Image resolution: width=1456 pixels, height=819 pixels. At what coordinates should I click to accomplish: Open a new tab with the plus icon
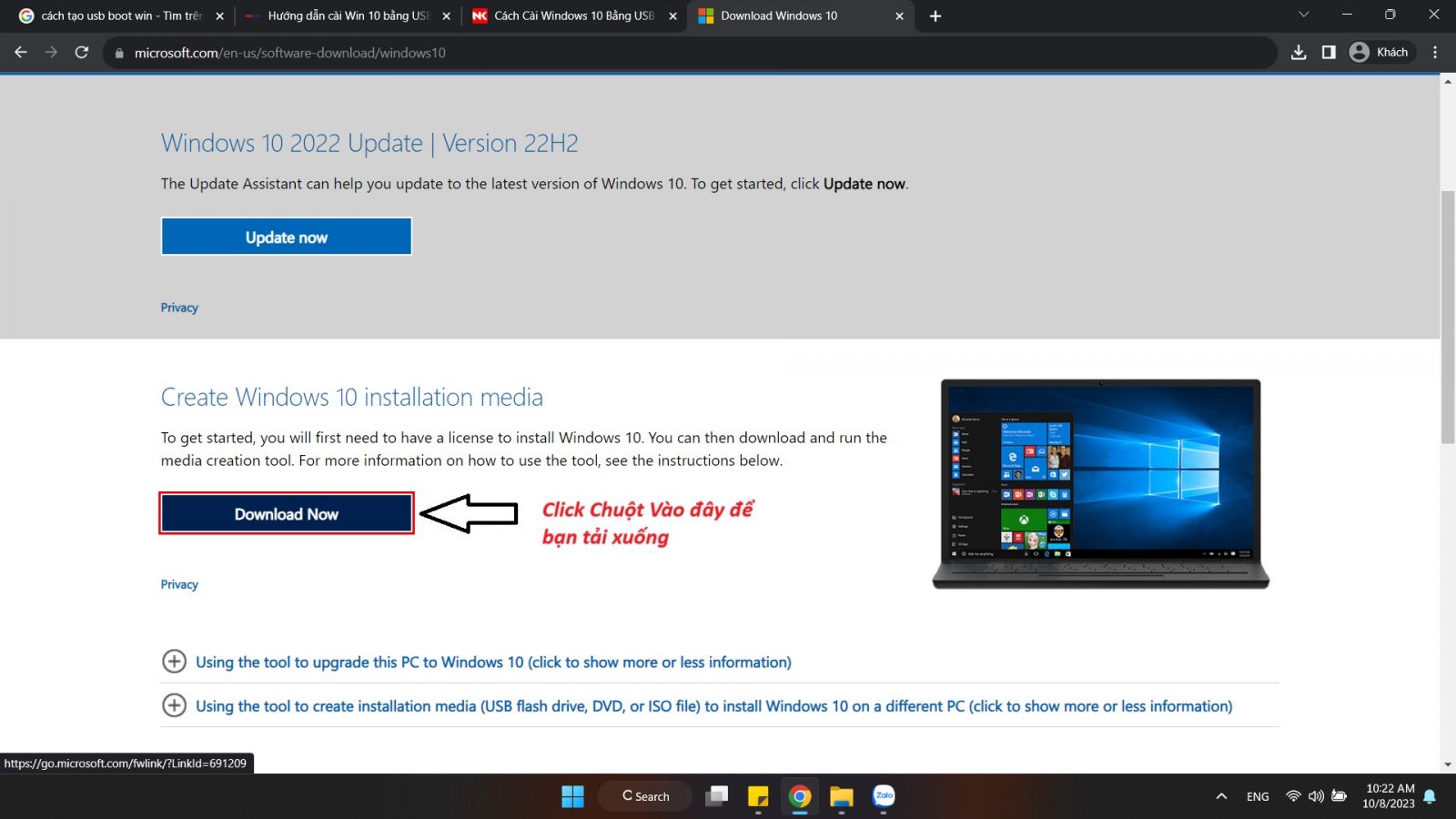[935, 15]
